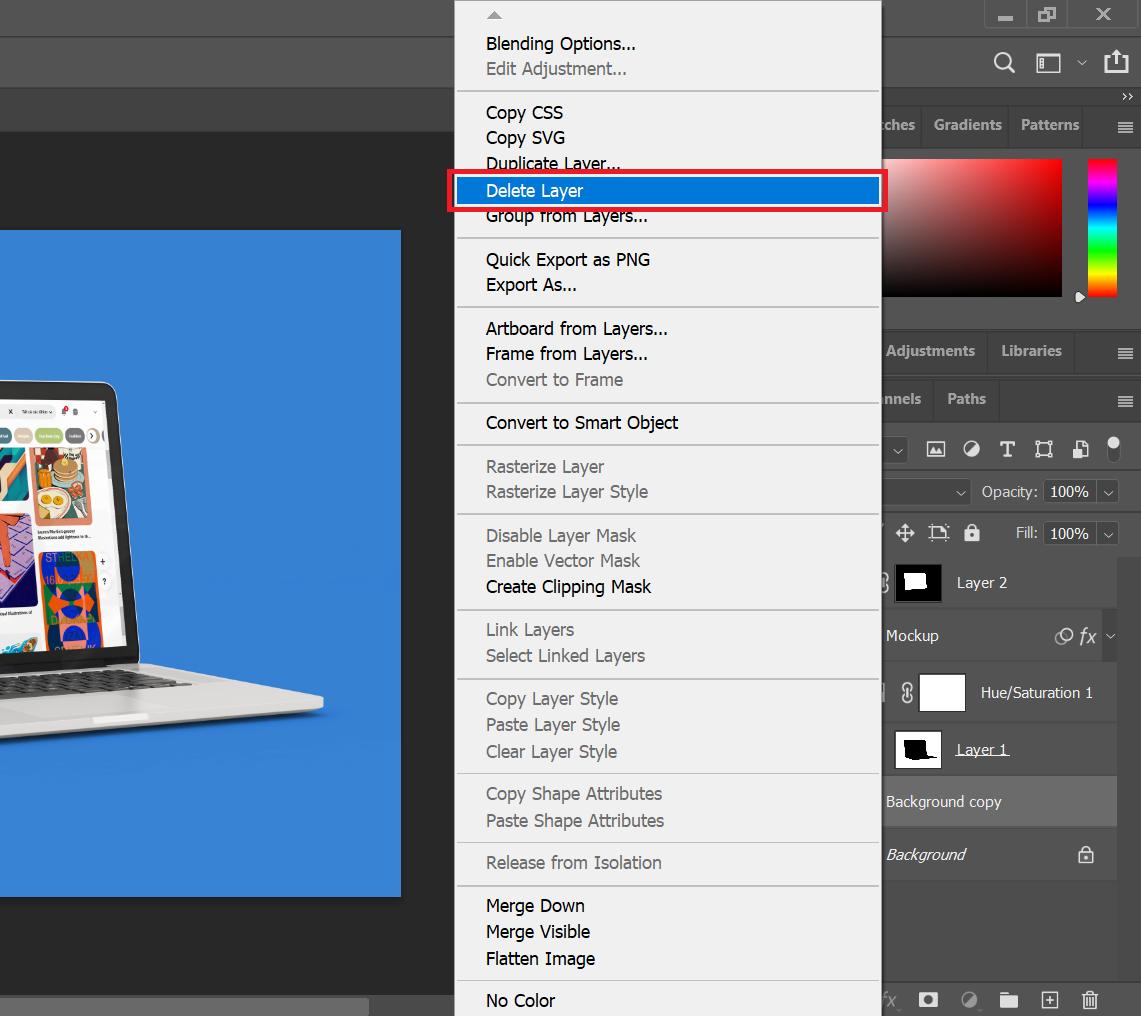
Task: Click the Create new layer icon
Action: 1050,1000
